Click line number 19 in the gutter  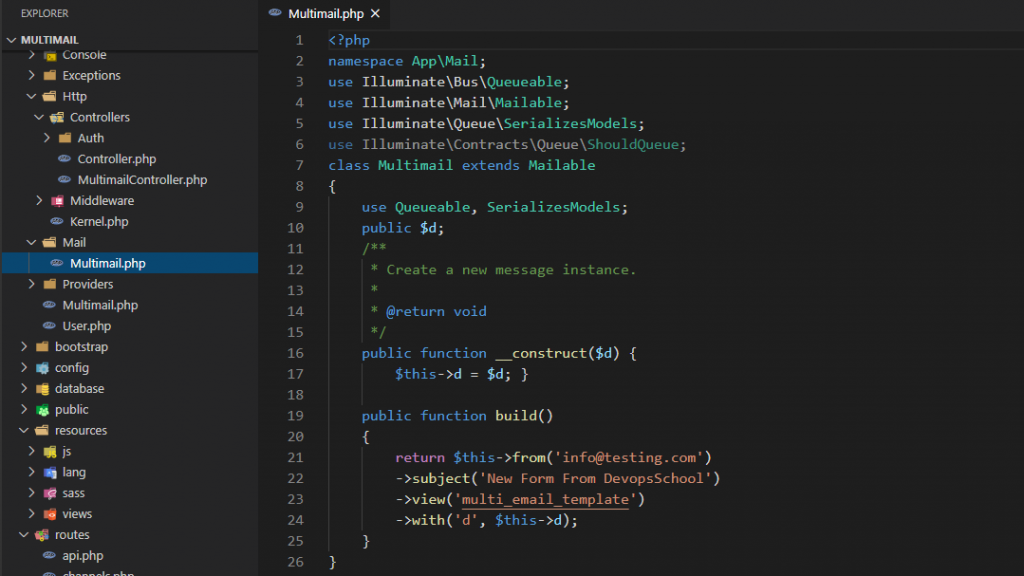[295, 416]
